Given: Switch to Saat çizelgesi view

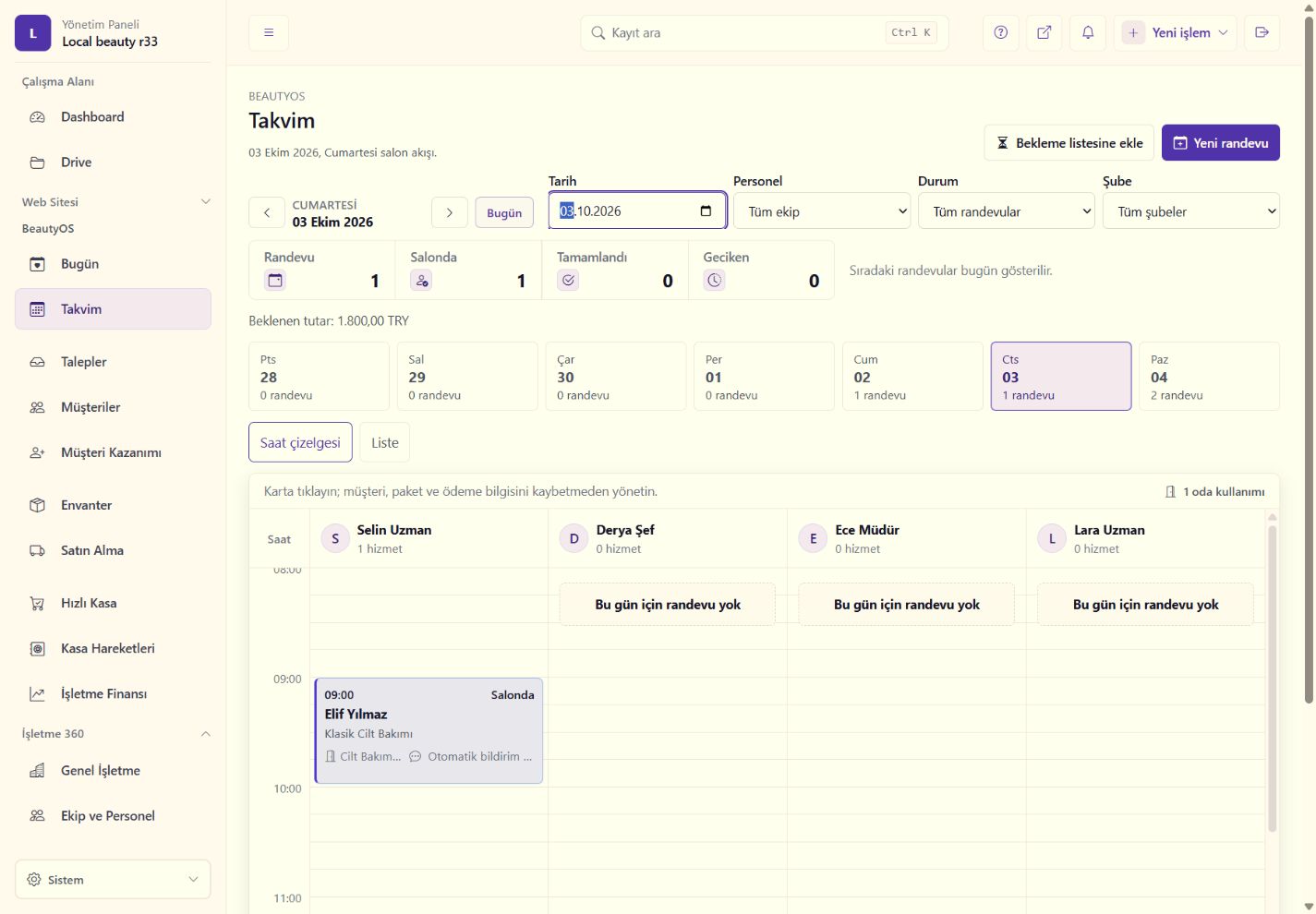Looking at the screenshot, I should point(300,442).
